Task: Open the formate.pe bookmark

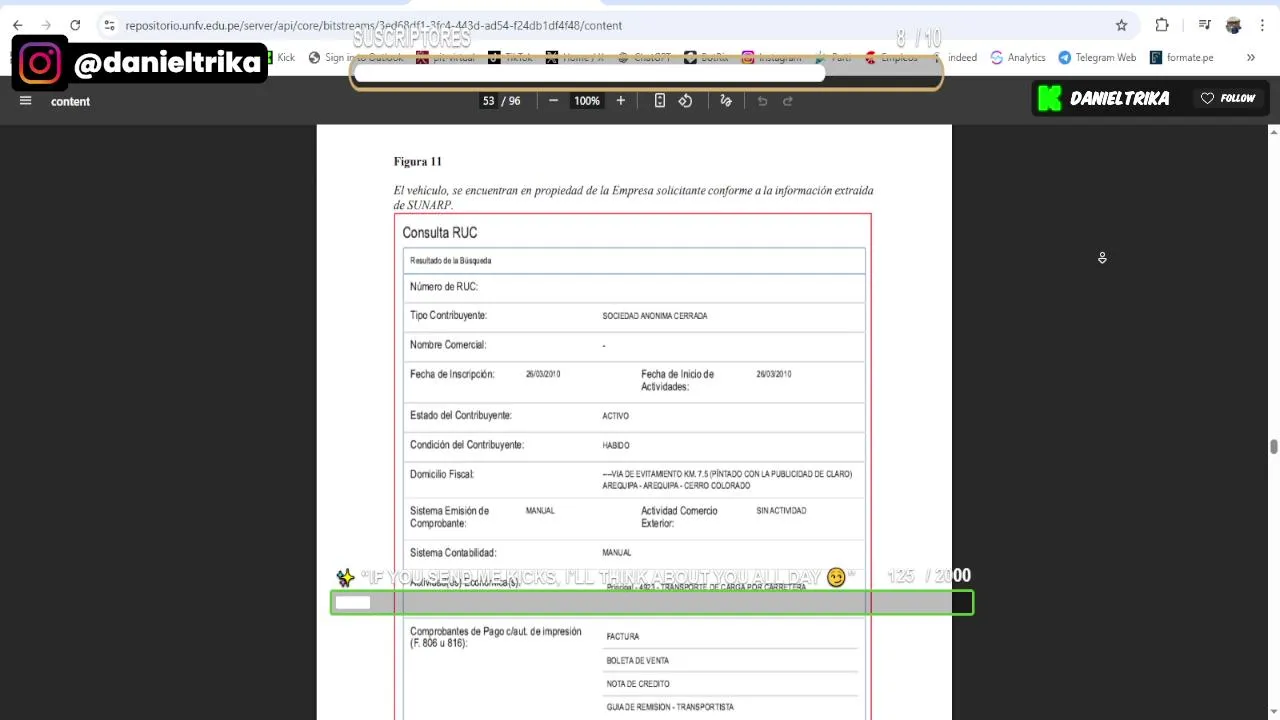Action: [1182, 57]
